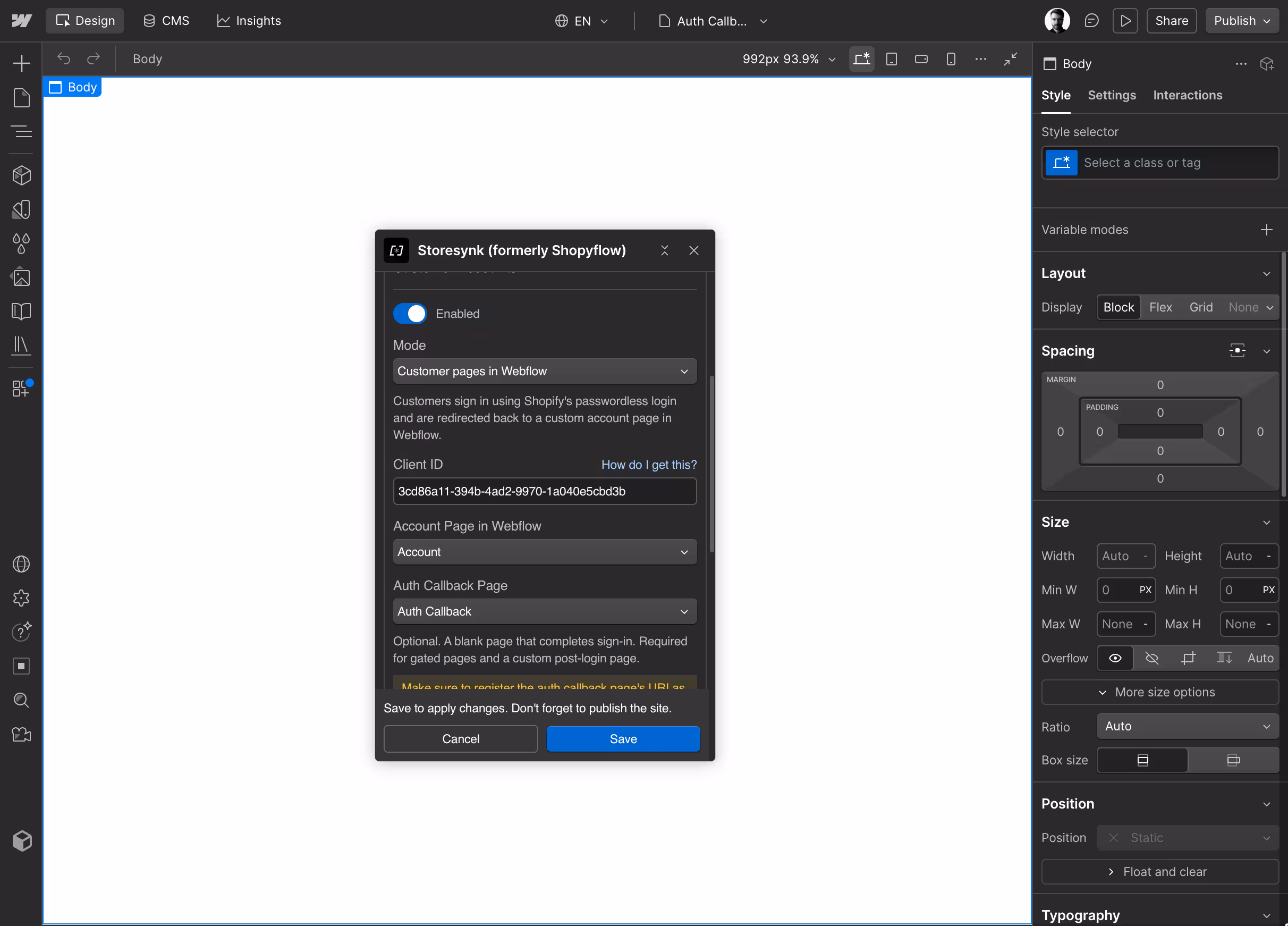Image resolution: width=1288 pixels, height=926 pixels.
Task: Switch to mobile portrait breakpoint
Action: (951, 59)
